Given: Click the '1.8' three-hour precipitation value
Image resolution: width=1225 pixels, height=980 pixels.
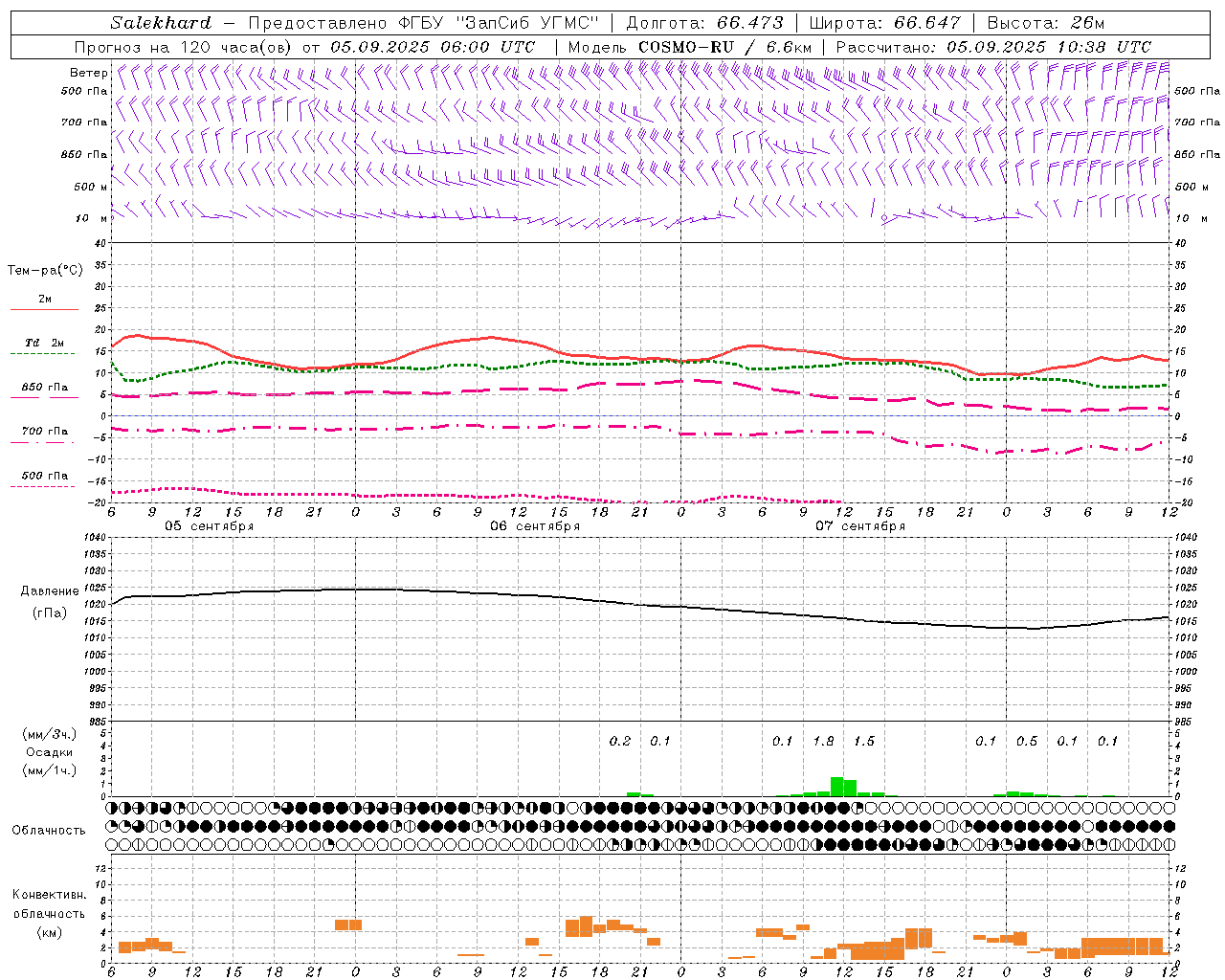Looking at the screenshot, I should coord(823,742).
